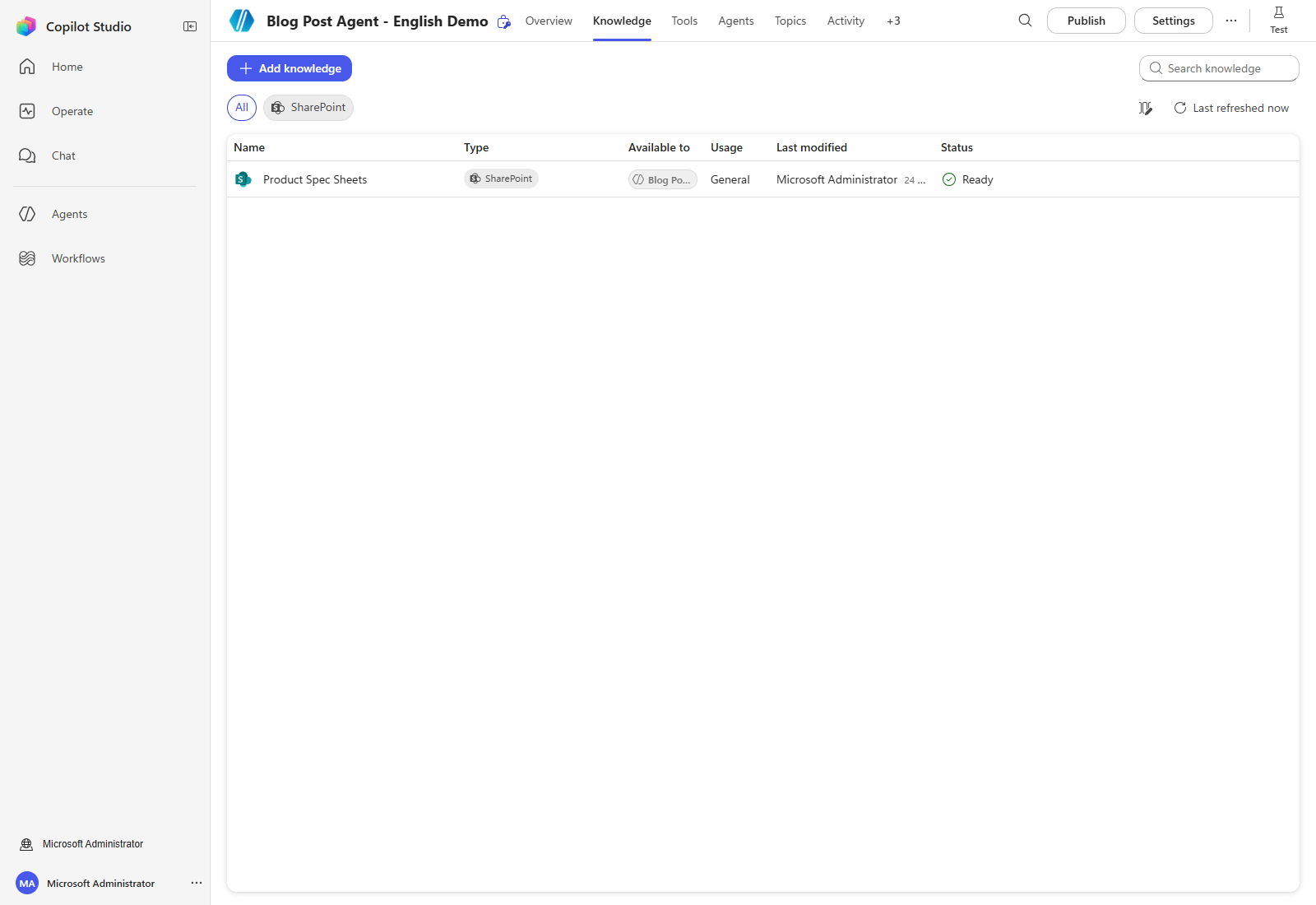
Task: Open the Test panel
Action: [1279, 20]
